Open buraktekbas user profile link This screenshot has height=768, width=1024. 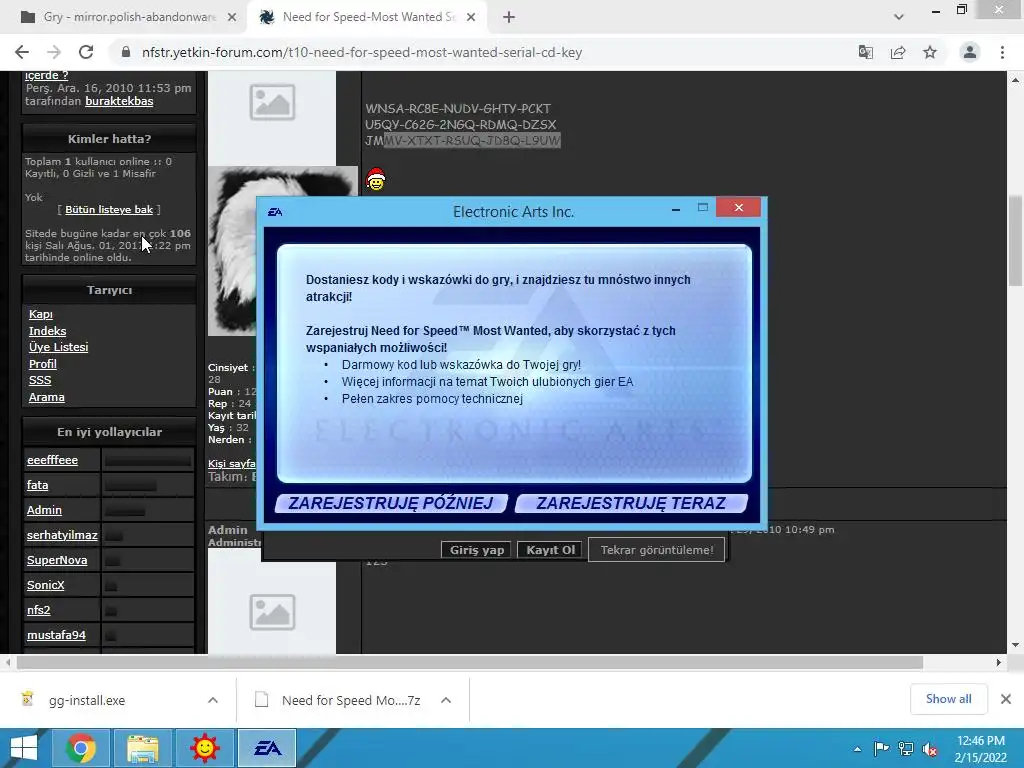[119, 101]
